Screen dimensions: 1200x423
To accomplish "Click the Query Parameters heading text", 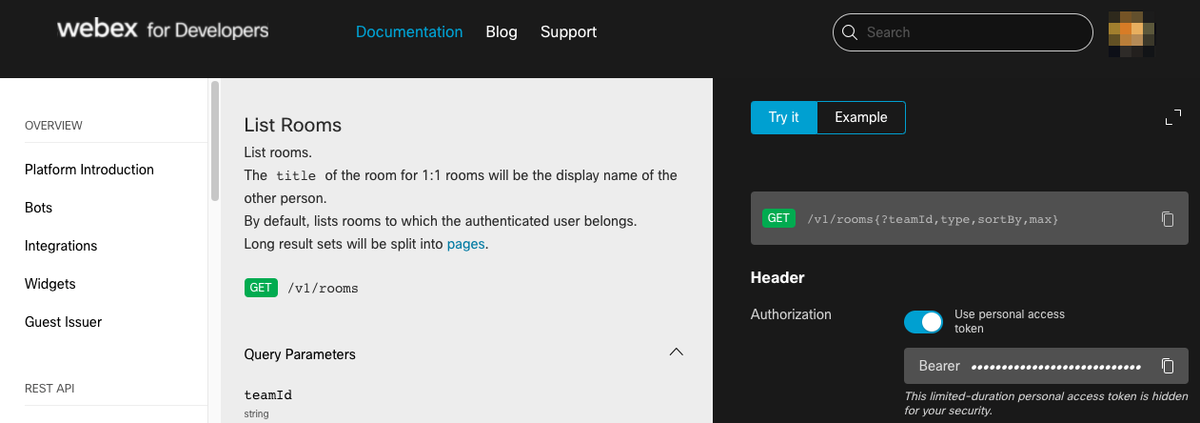I will [x=300, y=354].
